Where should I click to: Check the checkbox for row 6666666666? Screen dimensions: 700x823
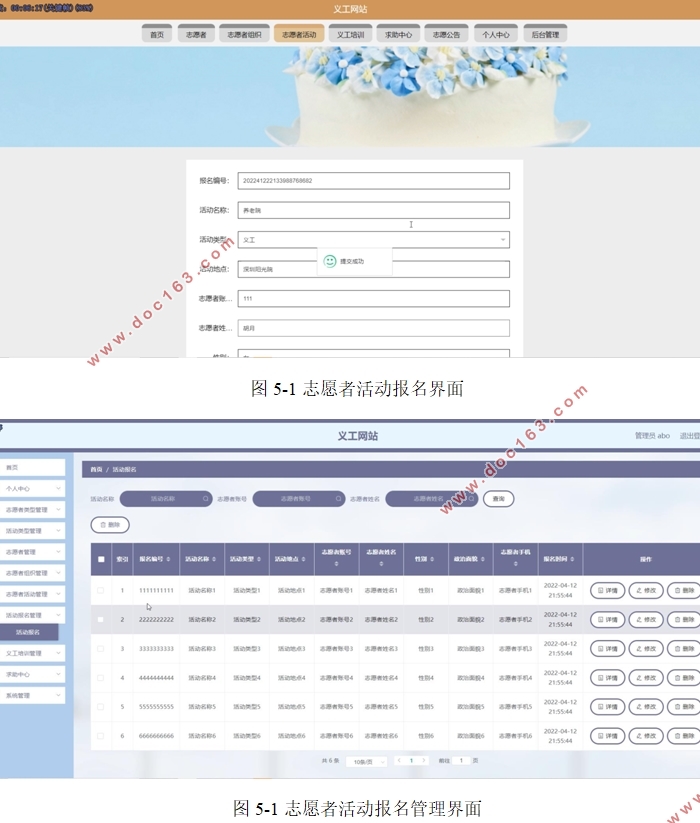pyautogui.click(x=101, y=736)
